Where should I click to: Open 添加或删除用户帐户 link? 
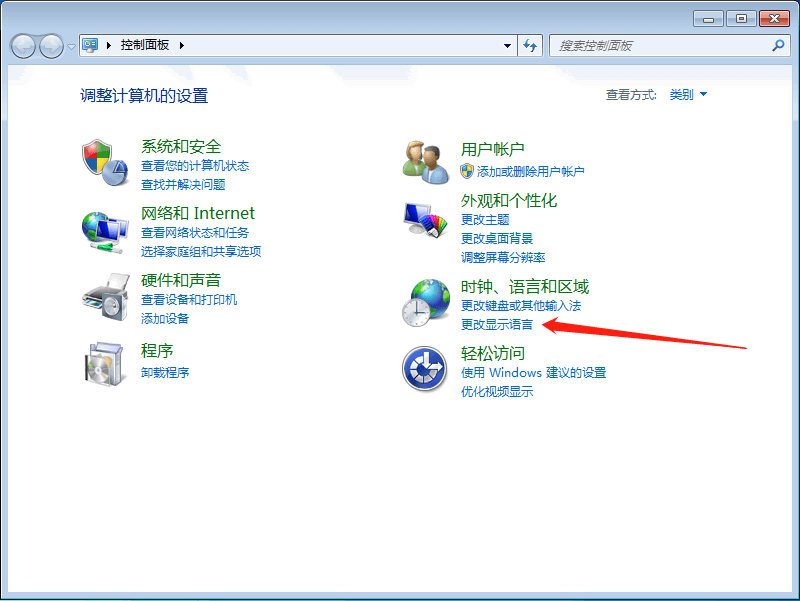tap(530, 172)
